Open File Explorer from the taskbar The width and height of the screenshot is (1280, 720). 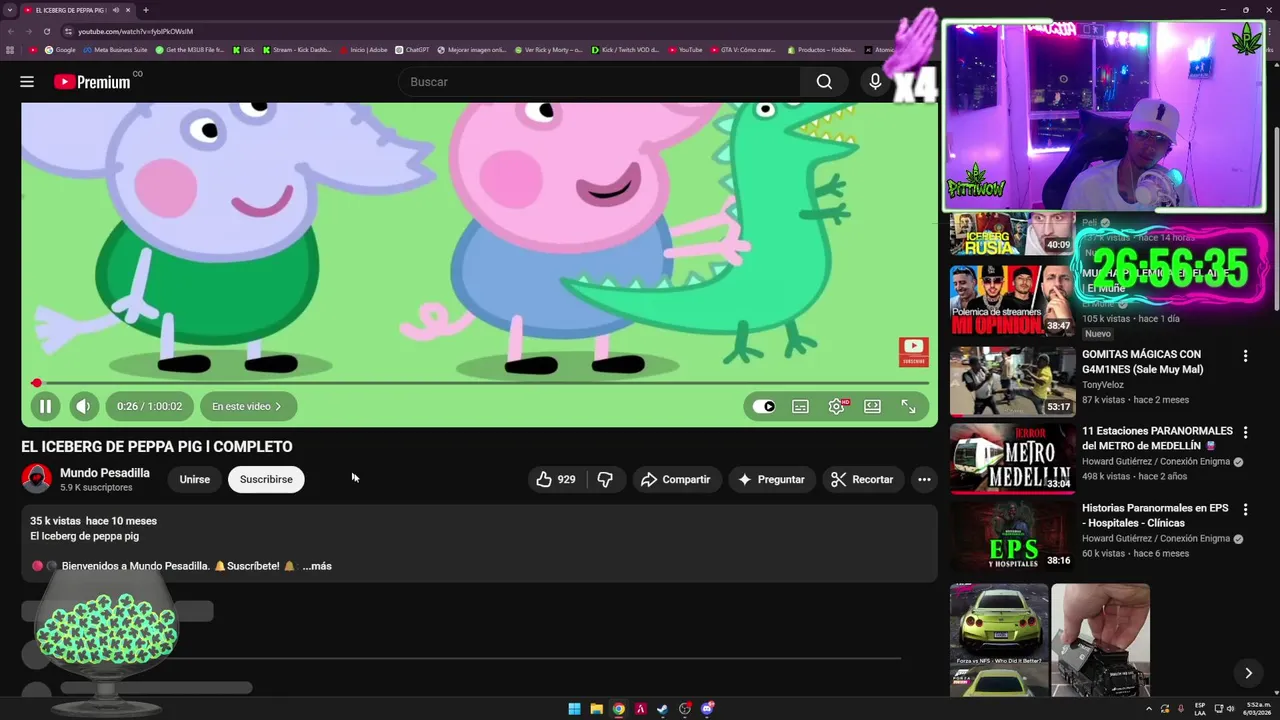tap(596, 709)
